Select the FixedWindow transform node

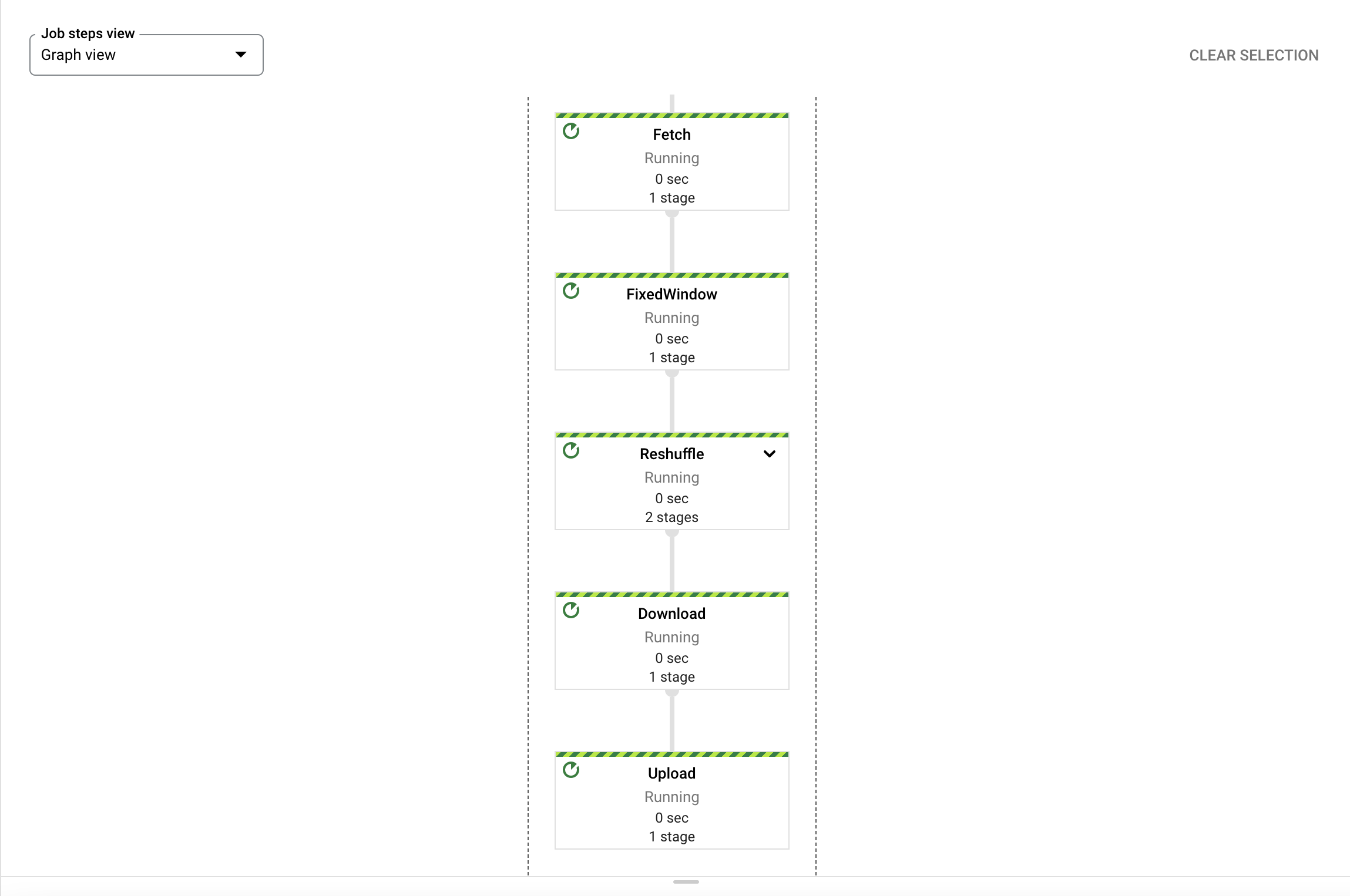pyautogui.click(x=671, y=294)
